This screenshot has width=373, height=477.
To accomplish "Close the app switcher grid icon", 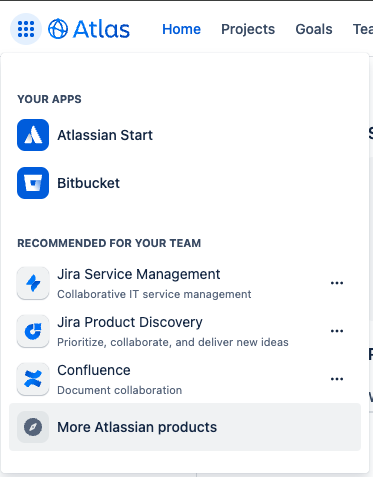I will click(x=26, y=29).
